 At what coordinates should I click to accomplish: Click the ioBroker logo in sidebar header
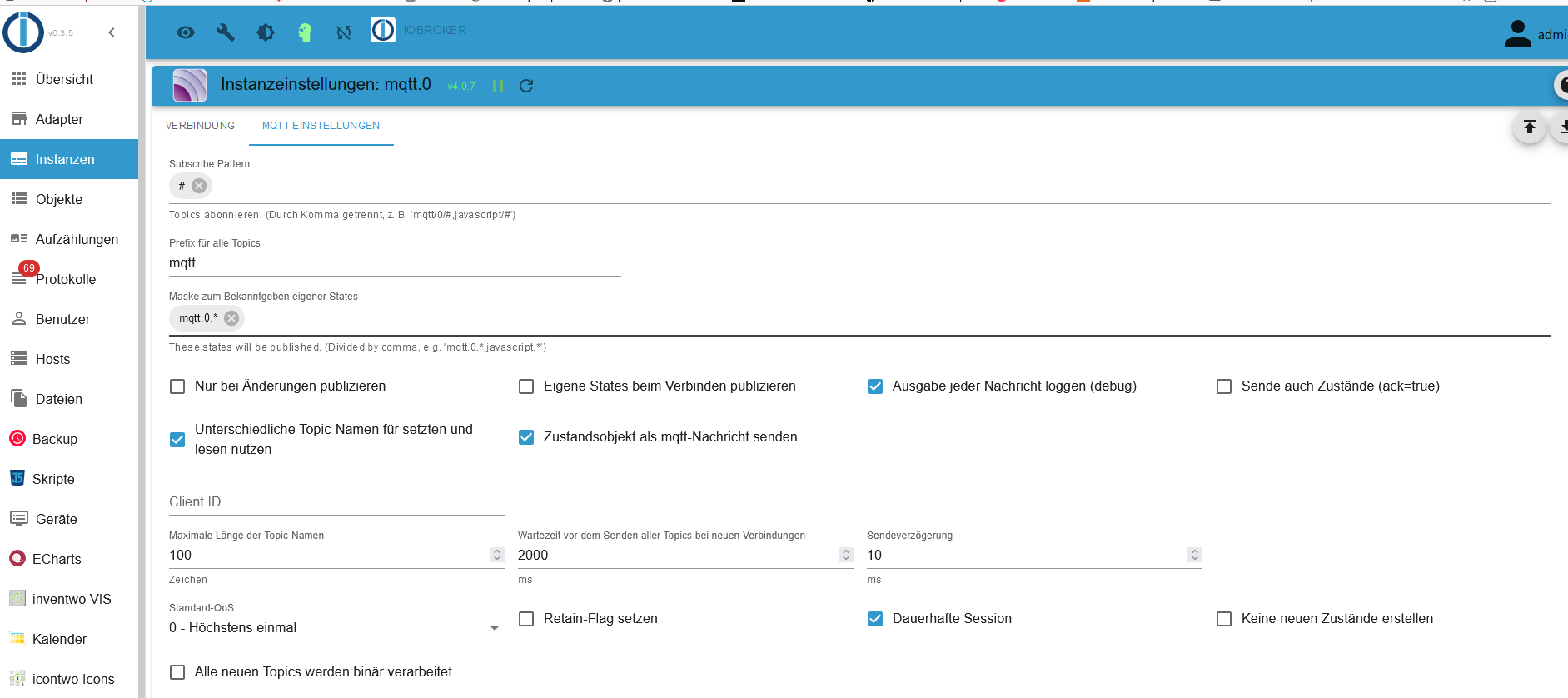click(x=23, y=32)
